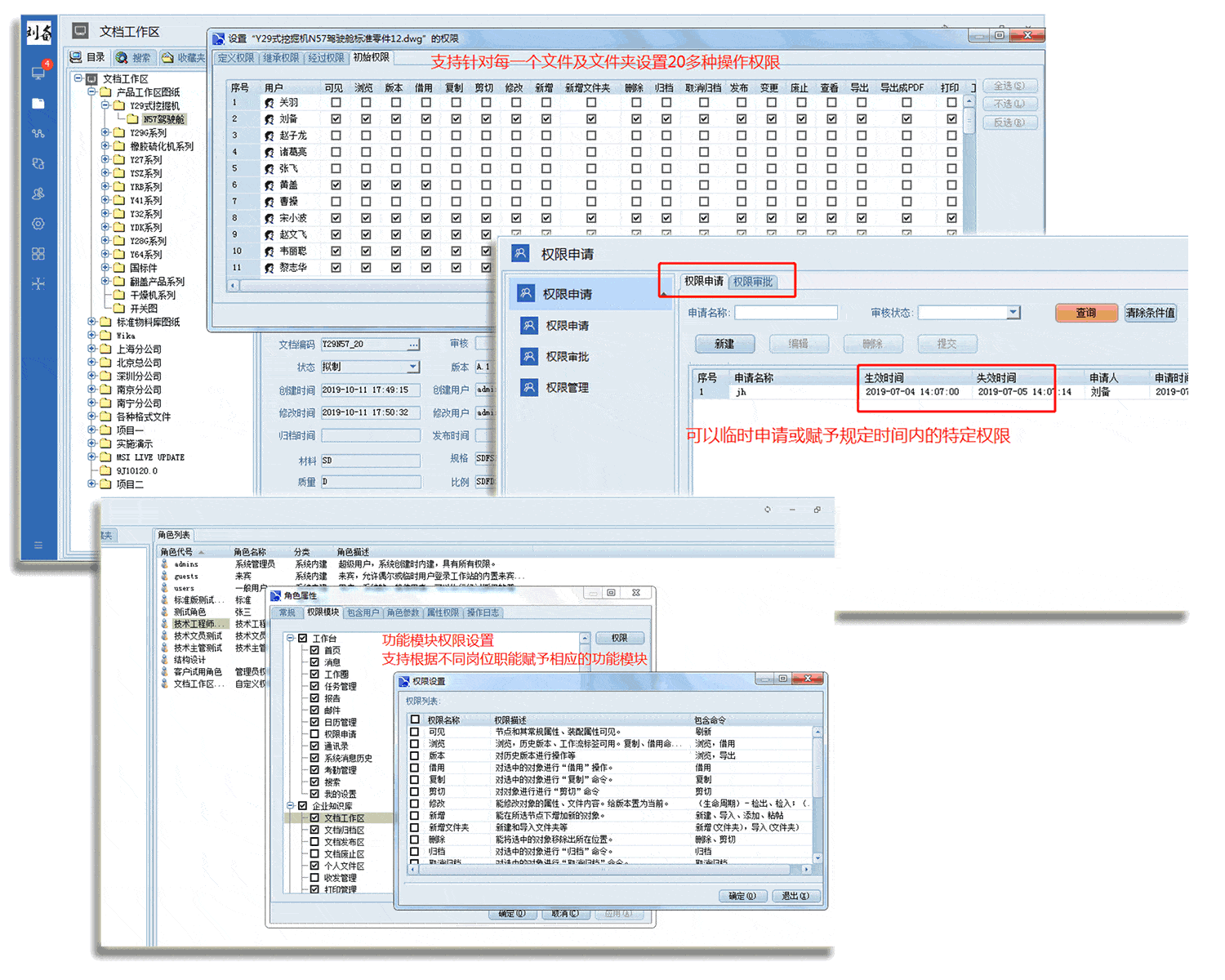The width and height of the screenshot is (1225, 980).
Task: Open the 状态 dropdown showing 拟制
Action: point(413,367)
